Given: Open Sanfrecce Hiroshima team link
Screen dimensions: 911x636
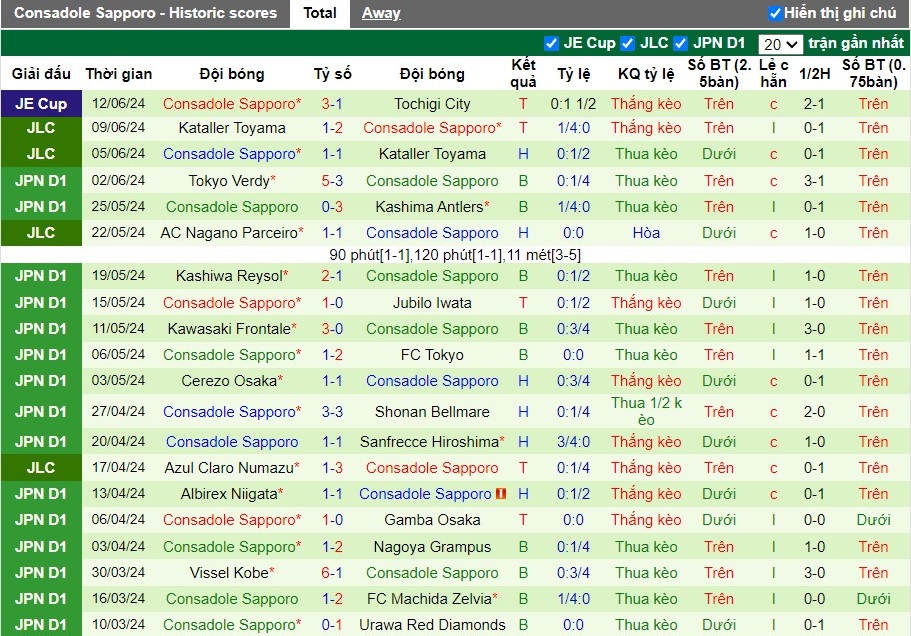Looking at the screenshot, I should tap(429, 442).
